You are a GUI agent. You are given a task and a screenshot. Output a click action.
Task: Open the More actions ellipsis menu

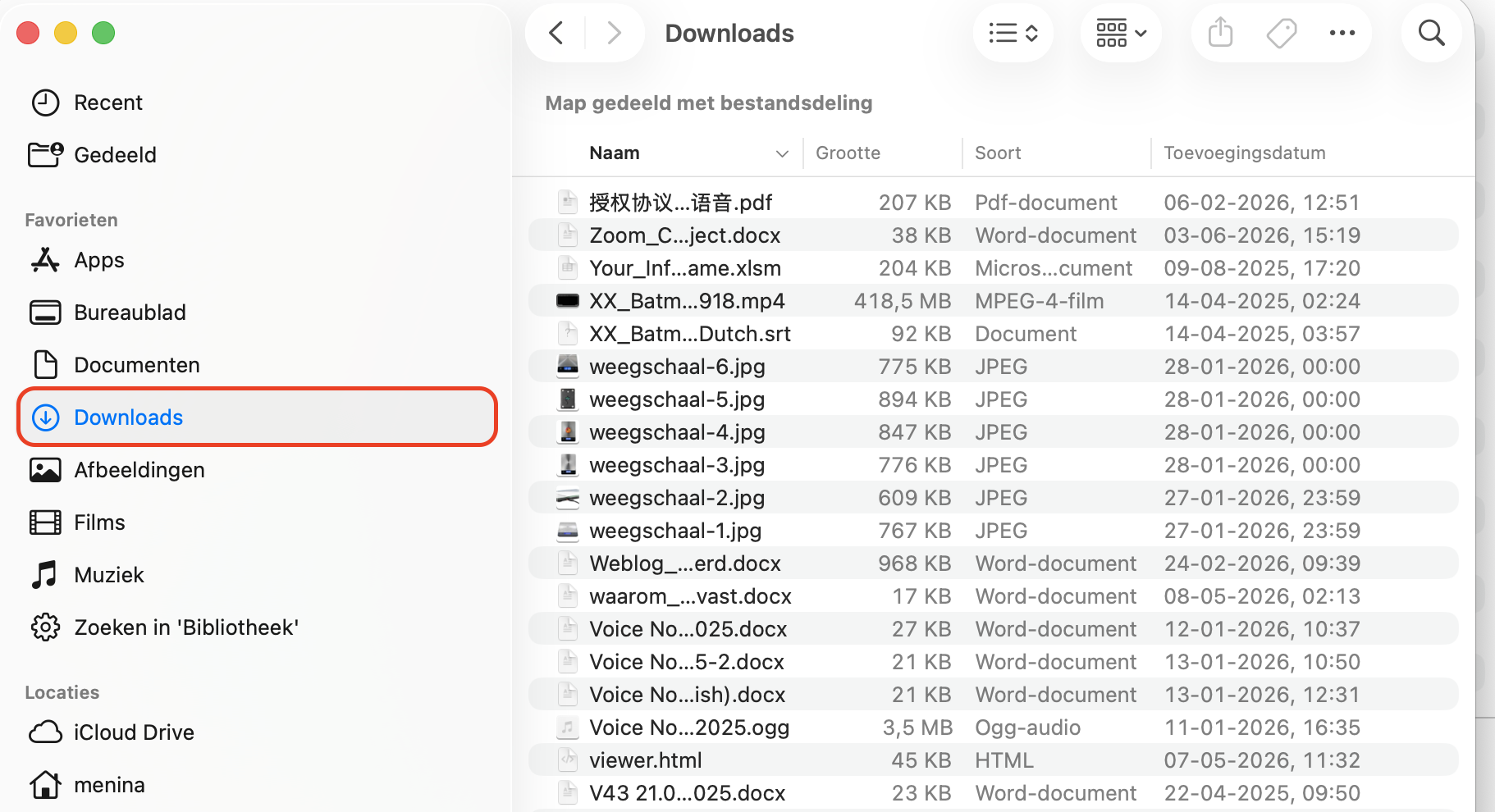tap(1342, 33)
